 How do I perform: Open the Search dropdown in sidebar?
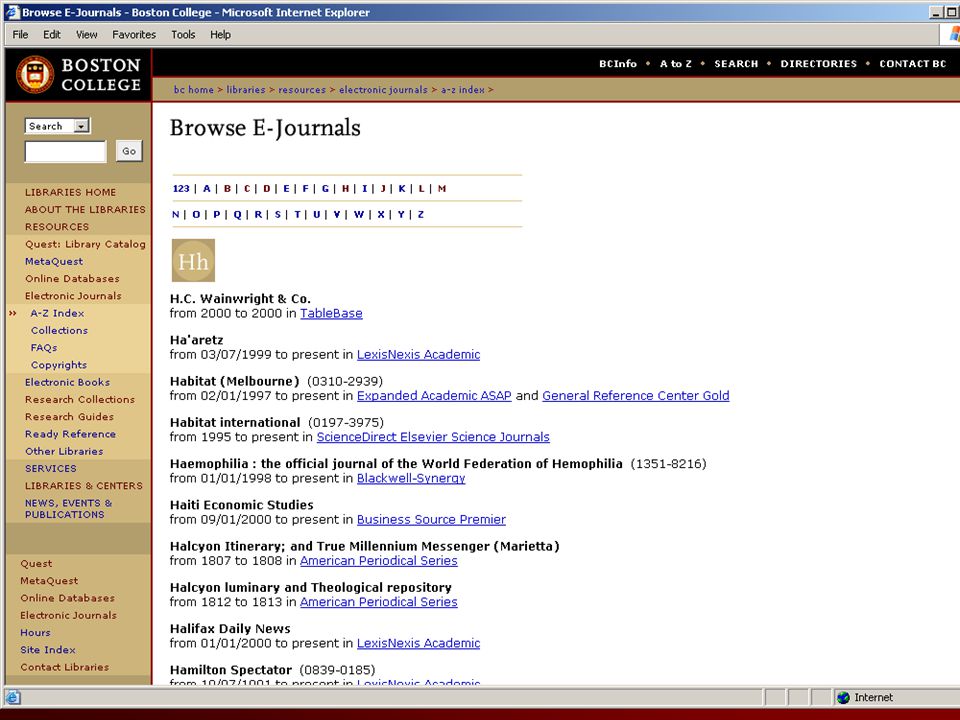pos(58,126)
